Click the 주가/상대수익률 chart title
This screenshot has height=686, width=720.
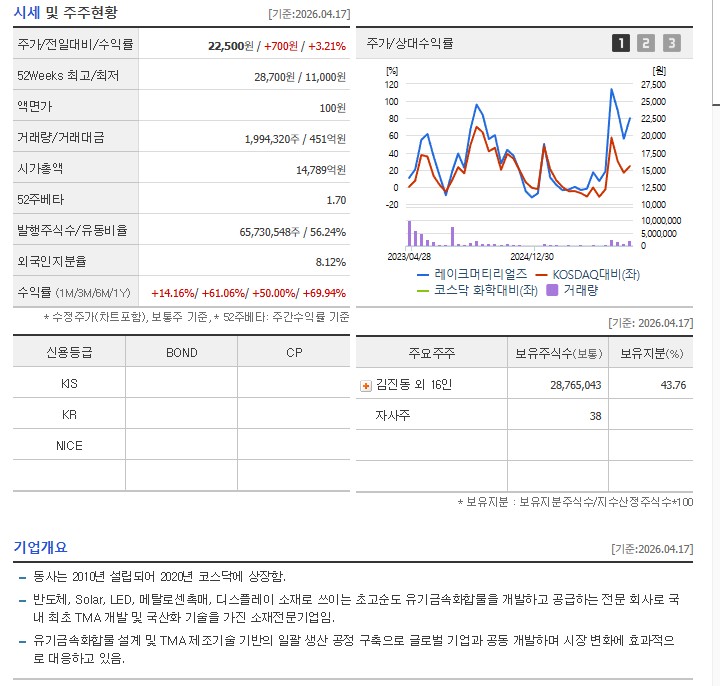[410, 43]
